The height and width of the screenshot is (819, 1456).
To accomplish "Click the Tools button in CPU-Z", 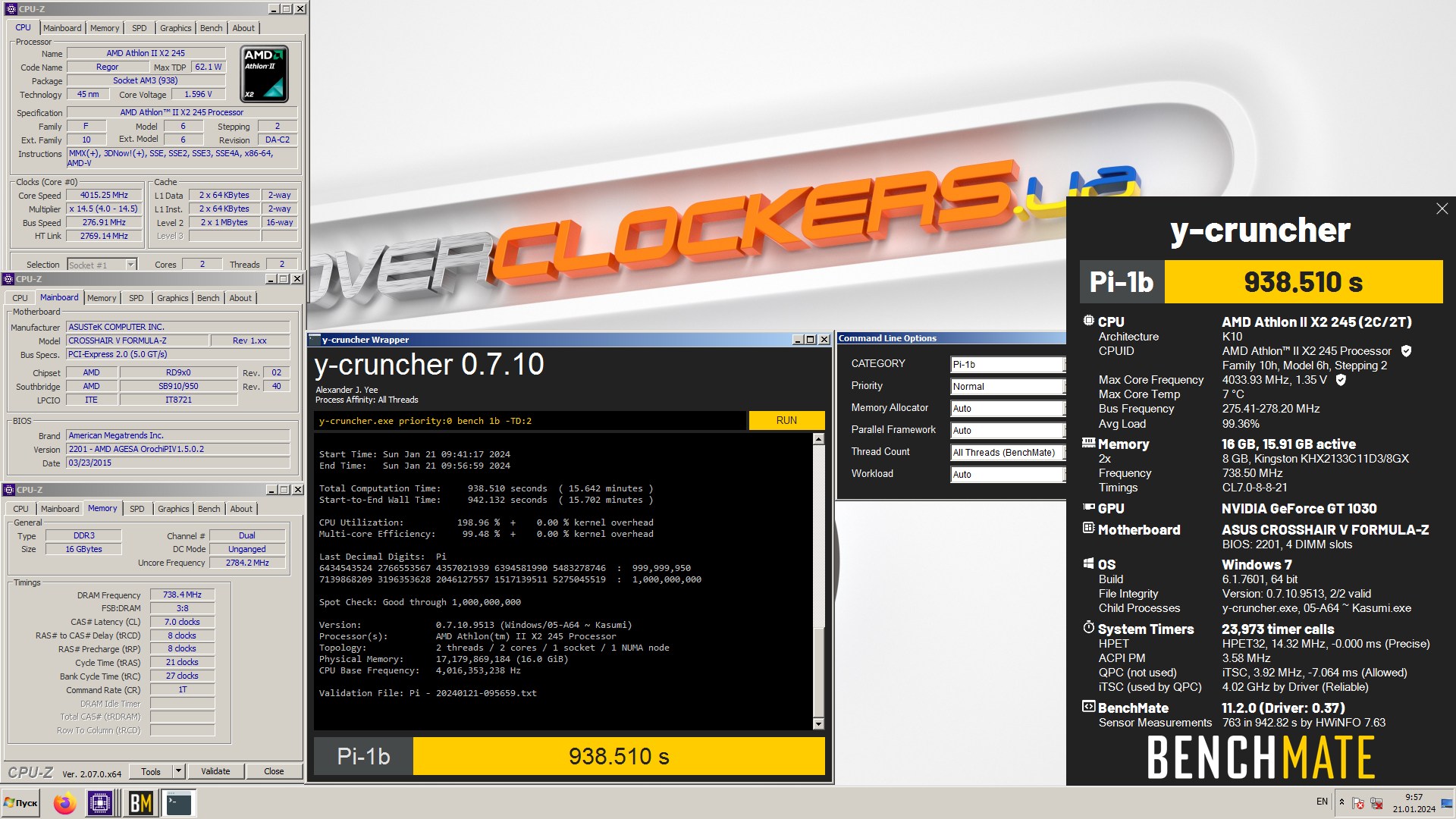I will point(151,771).
